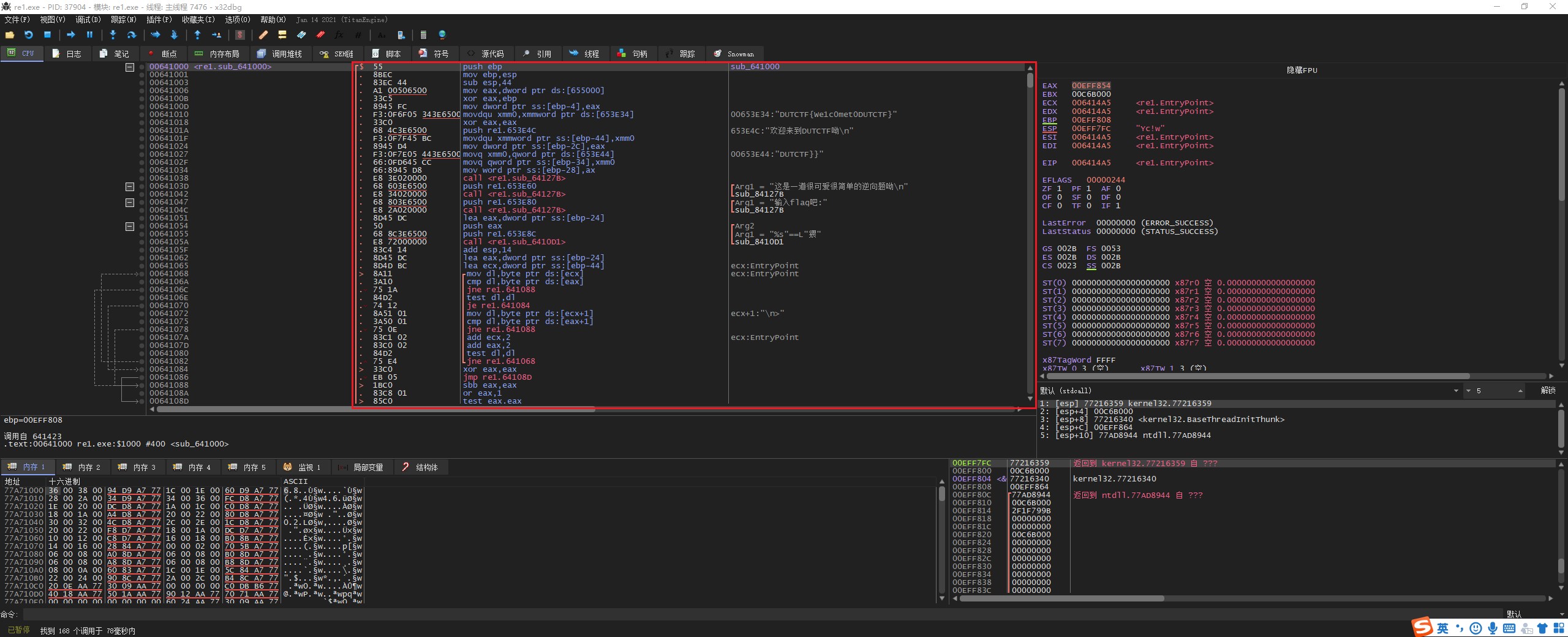Restart the debugged program via toolbar

tap(28, 36)
